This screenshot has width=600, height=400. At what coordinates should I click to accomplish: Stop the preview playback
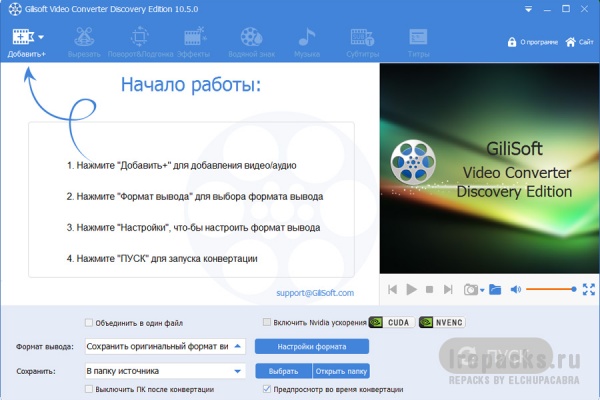429,289
